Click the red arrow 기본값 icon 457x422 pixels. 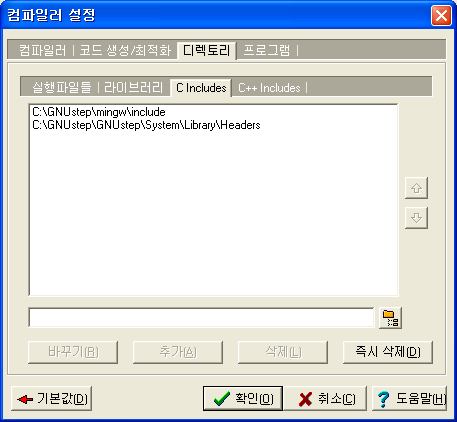(x=25, y=399)
